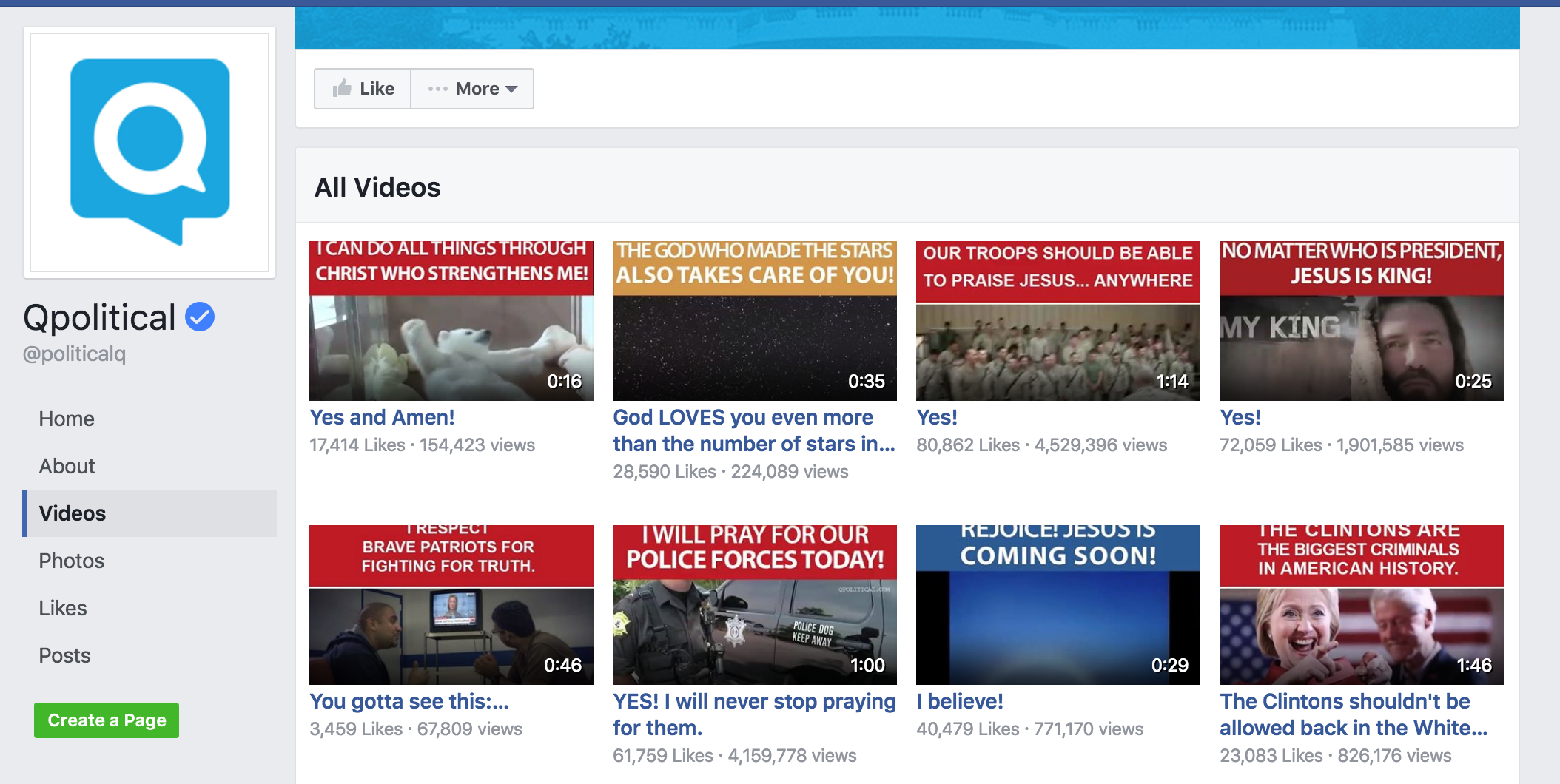1560x784 pixels.
Task: Click the thumbs-up icon on Like
Action: pyautogui.click(x=342, y=89)
